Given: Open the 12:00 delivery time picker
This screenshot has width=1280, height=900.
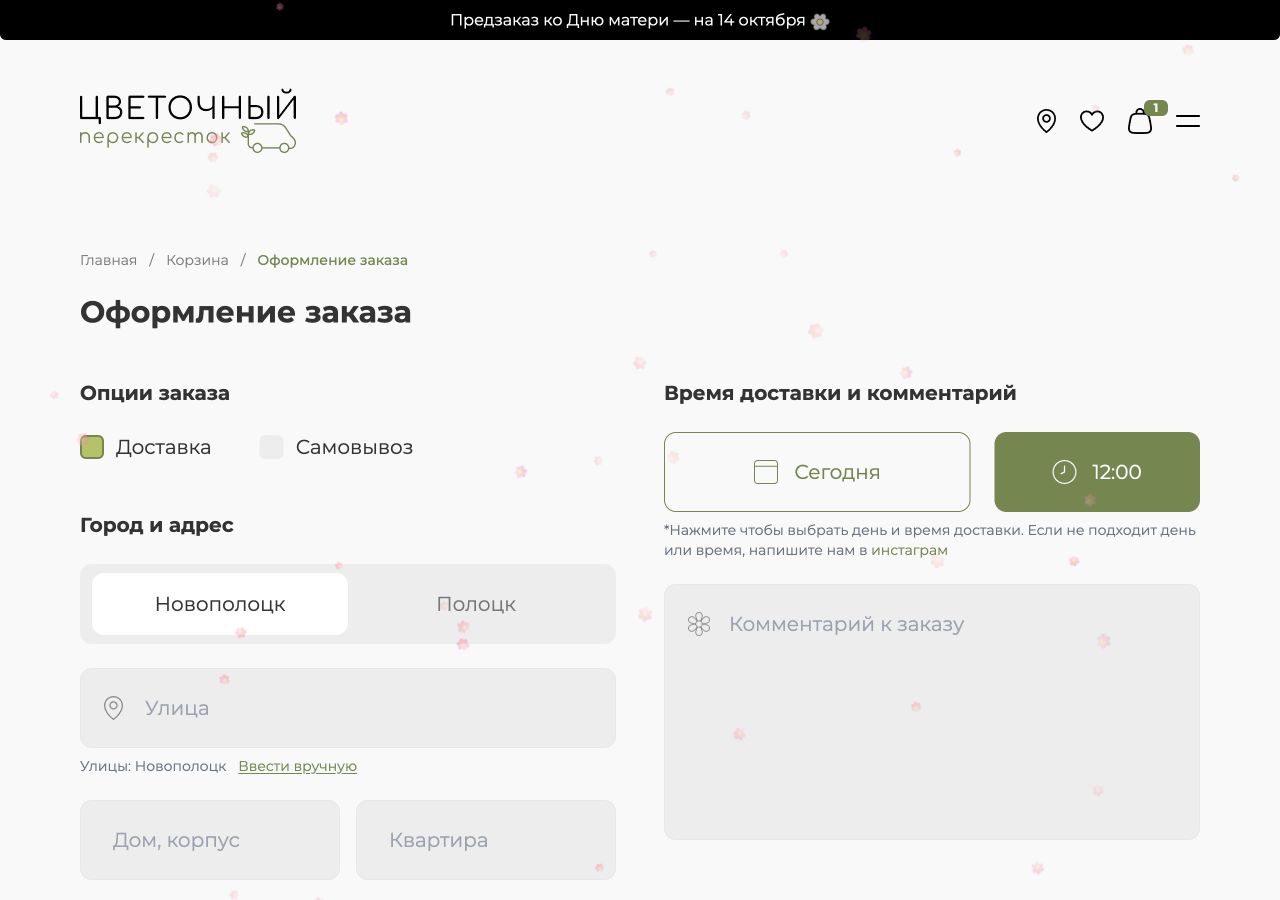Looking at the screenshot, I should (x=1097, y=472).
